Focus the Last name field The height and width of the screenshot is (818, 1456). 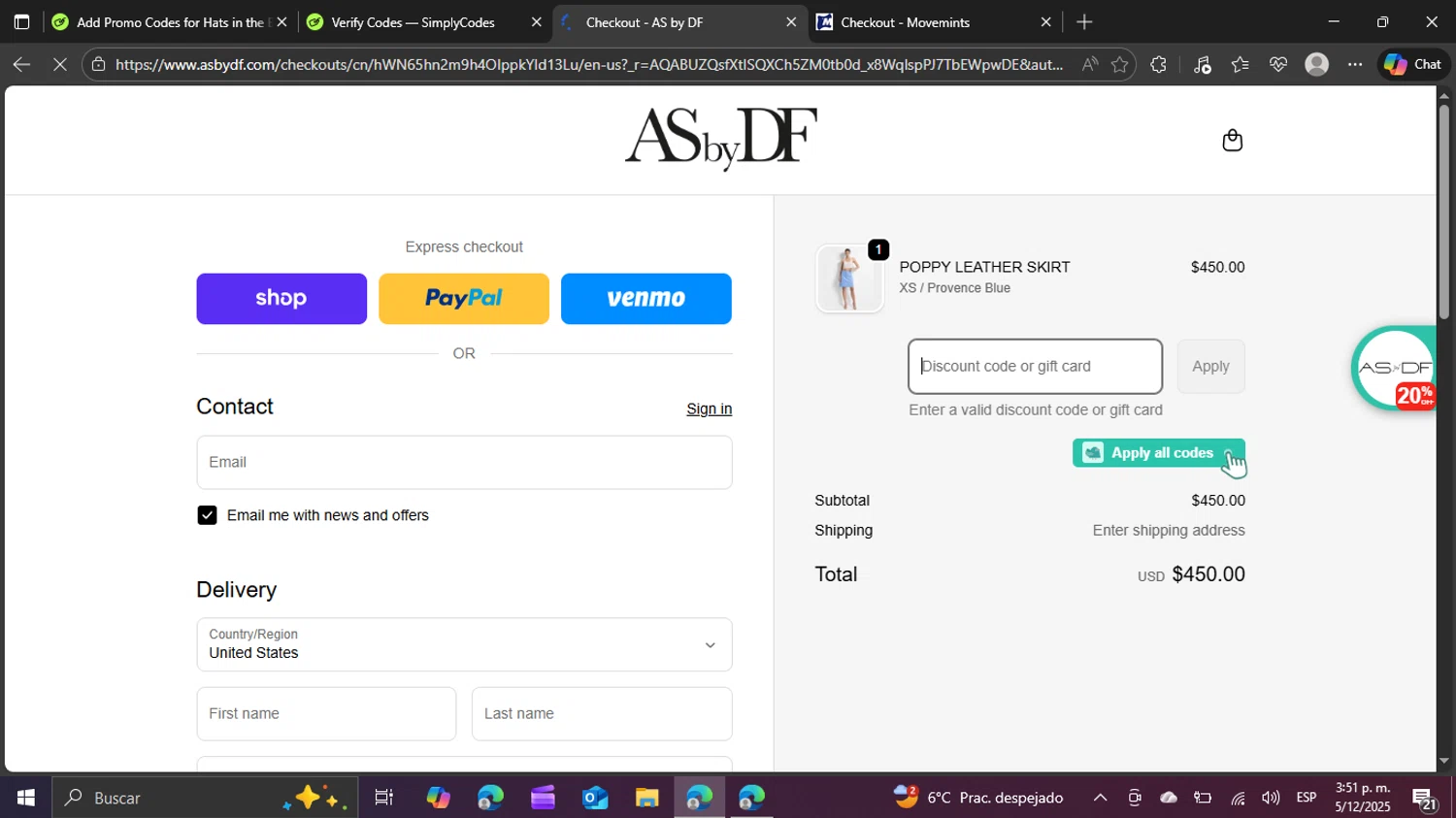click(x=602, y=714)
